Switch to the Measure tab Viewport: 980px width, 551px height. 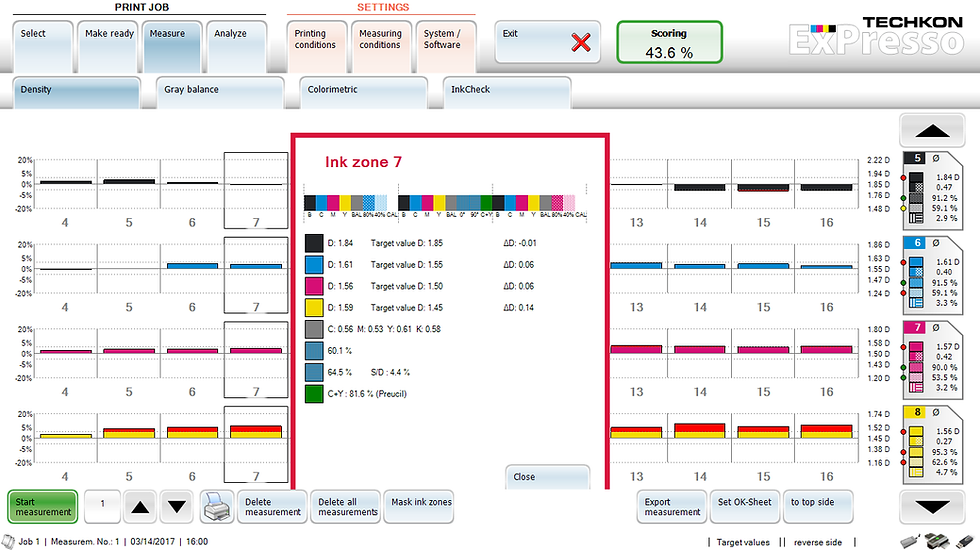(x=172, y=47)
